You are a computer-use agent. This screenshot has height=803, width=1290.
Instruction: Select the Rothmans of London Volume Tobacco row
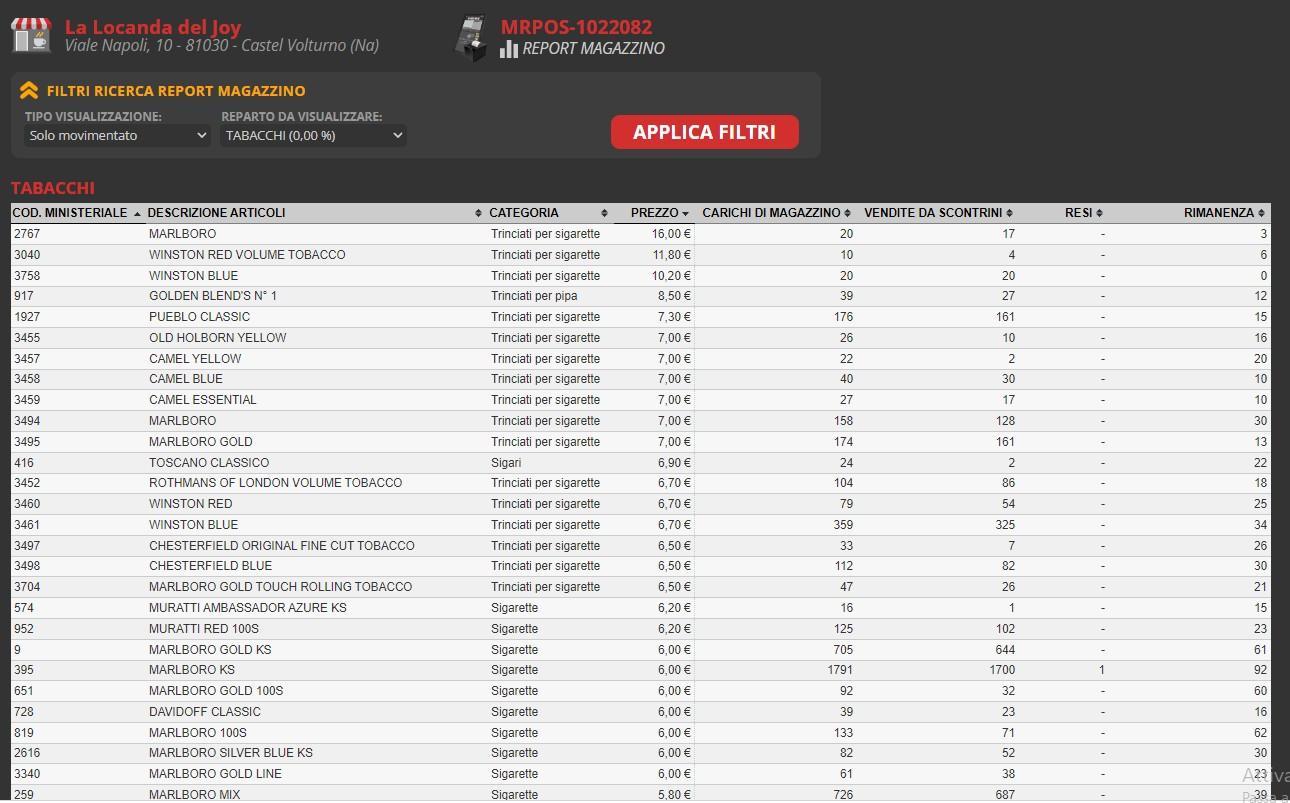(x=640, y=483)
